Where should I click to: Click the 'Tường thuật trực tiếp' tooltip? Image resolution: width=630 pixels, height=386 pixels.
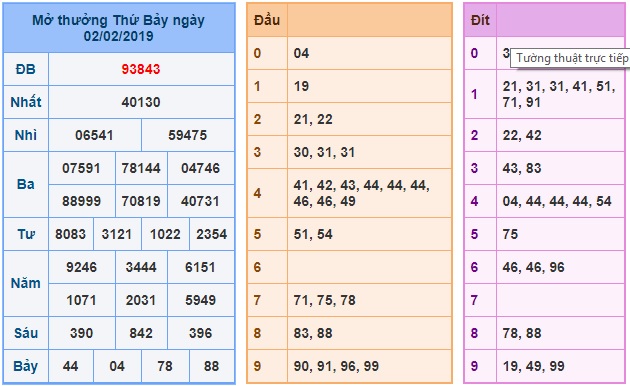point(571,58)
